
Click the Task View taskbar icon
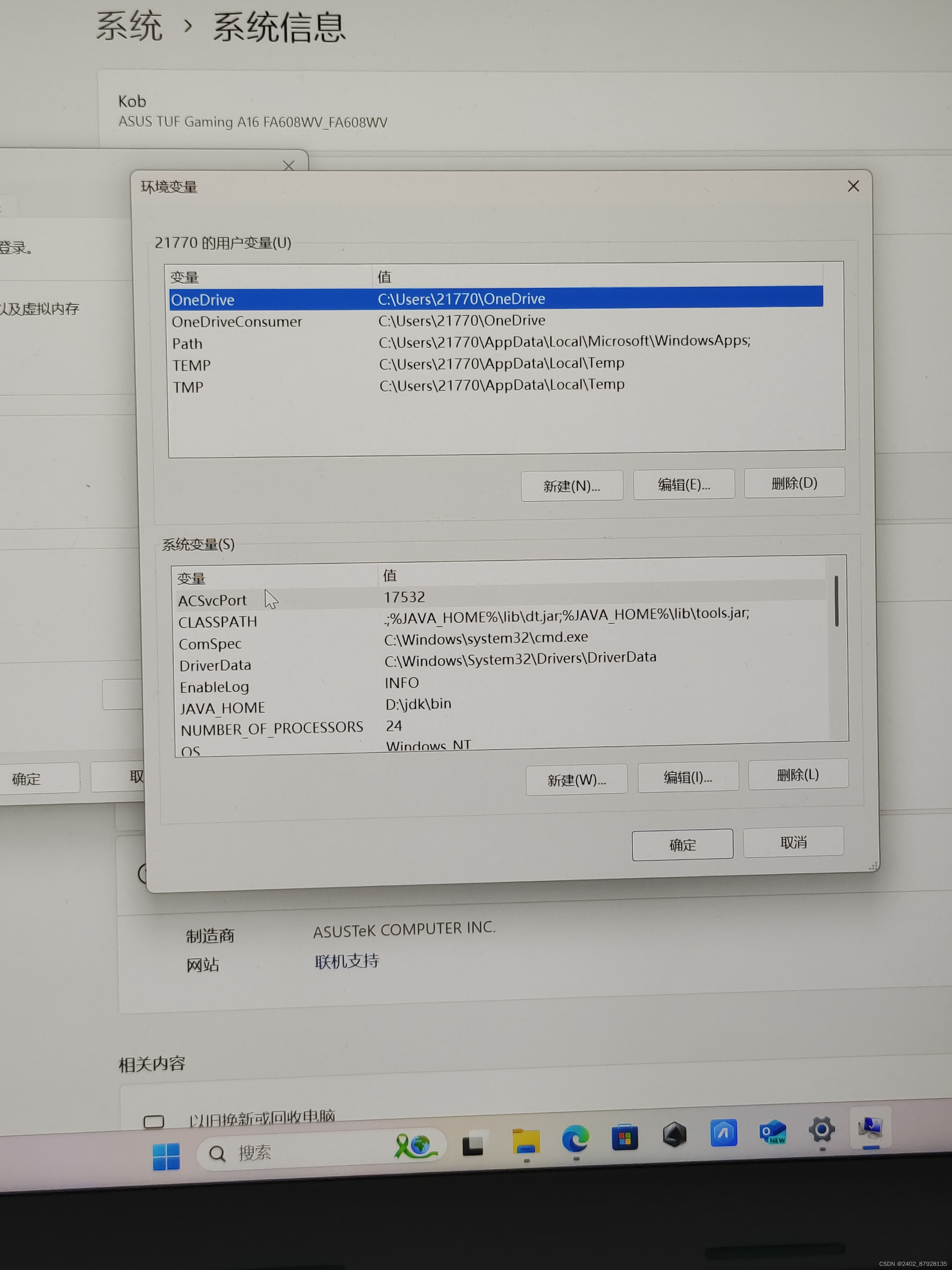[473, 1145]
